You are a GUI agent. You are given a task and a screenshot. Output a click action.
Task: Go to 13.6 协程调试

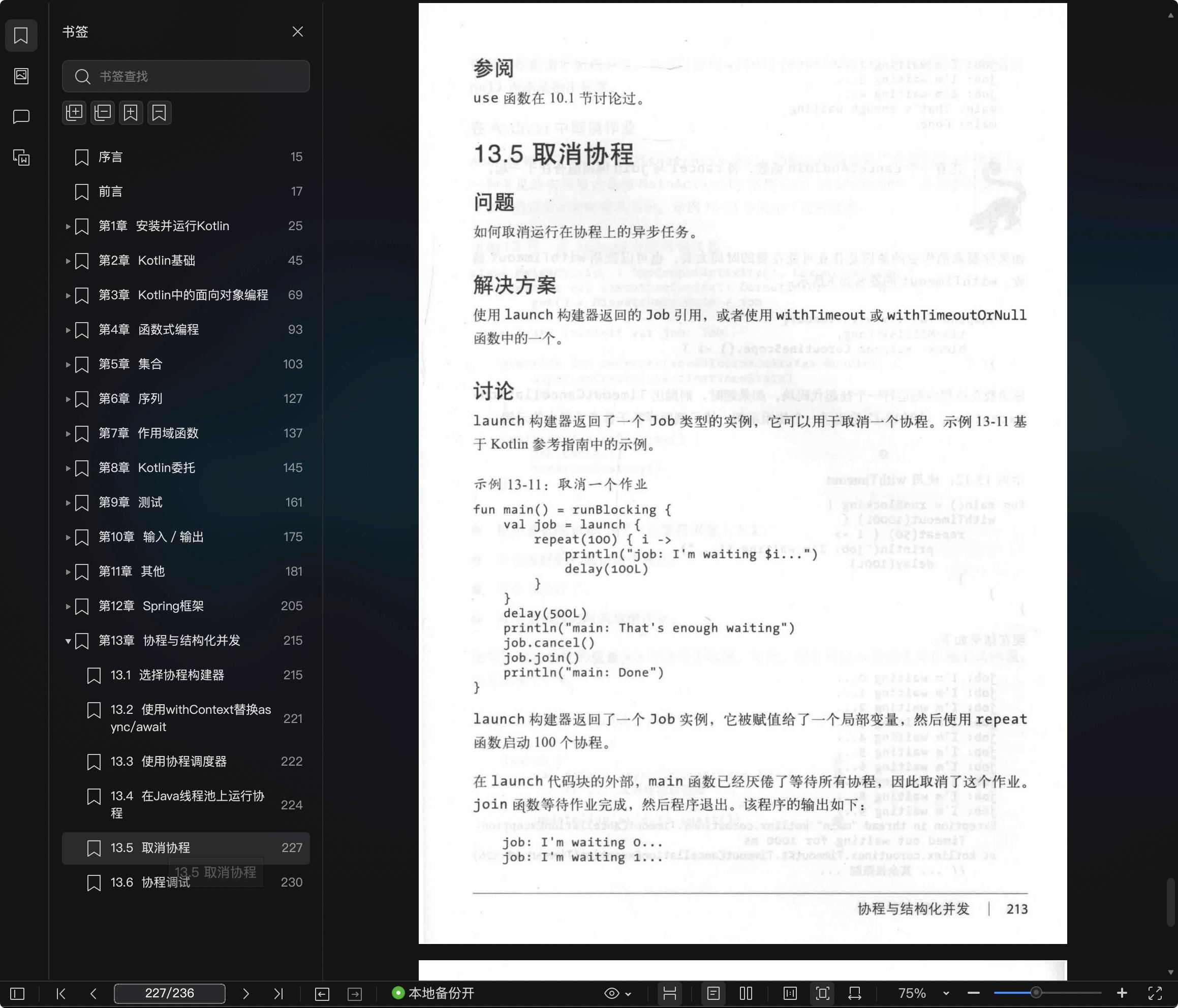click(186, 883)
